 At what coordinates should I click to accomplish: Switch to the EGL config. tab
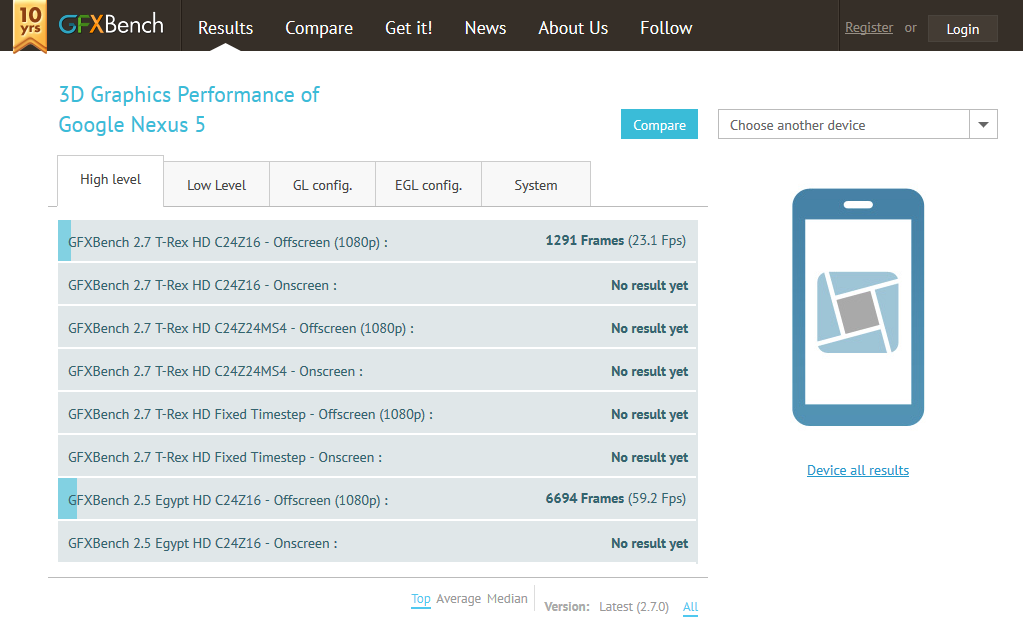(428, 185)
